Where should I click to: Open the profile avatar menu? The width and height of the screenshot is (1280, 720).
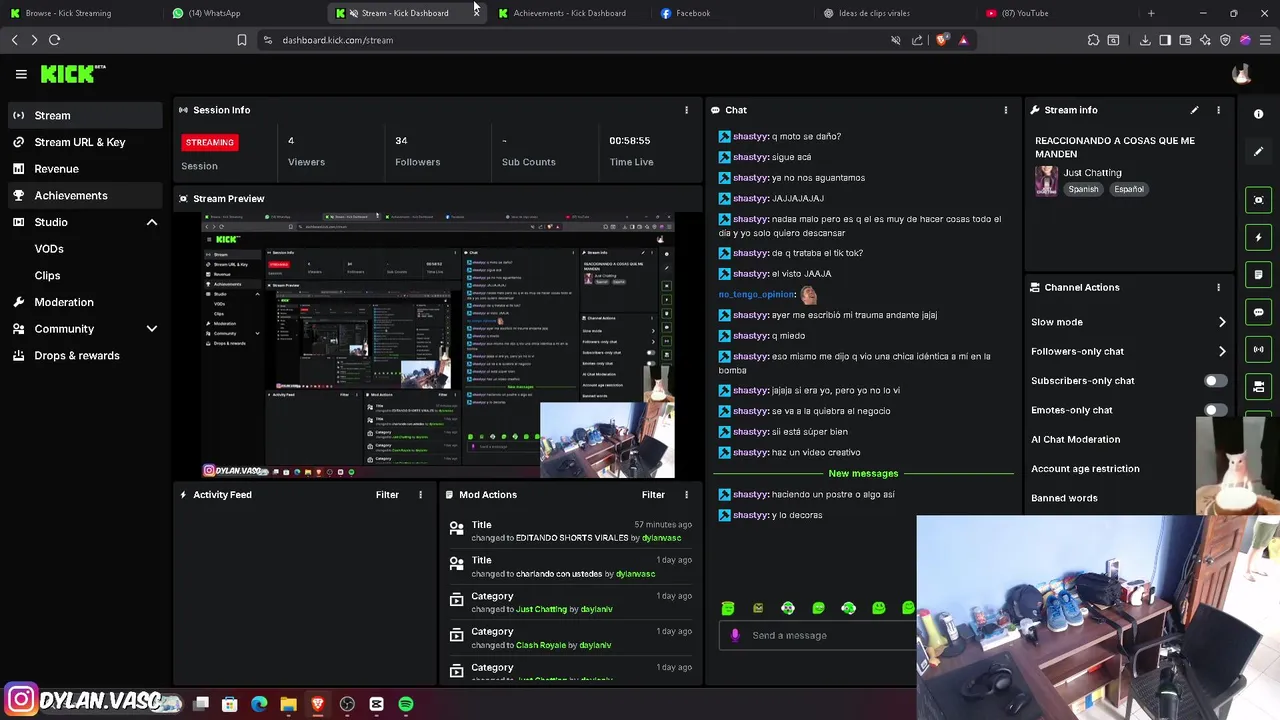[x=1242, y=74]
